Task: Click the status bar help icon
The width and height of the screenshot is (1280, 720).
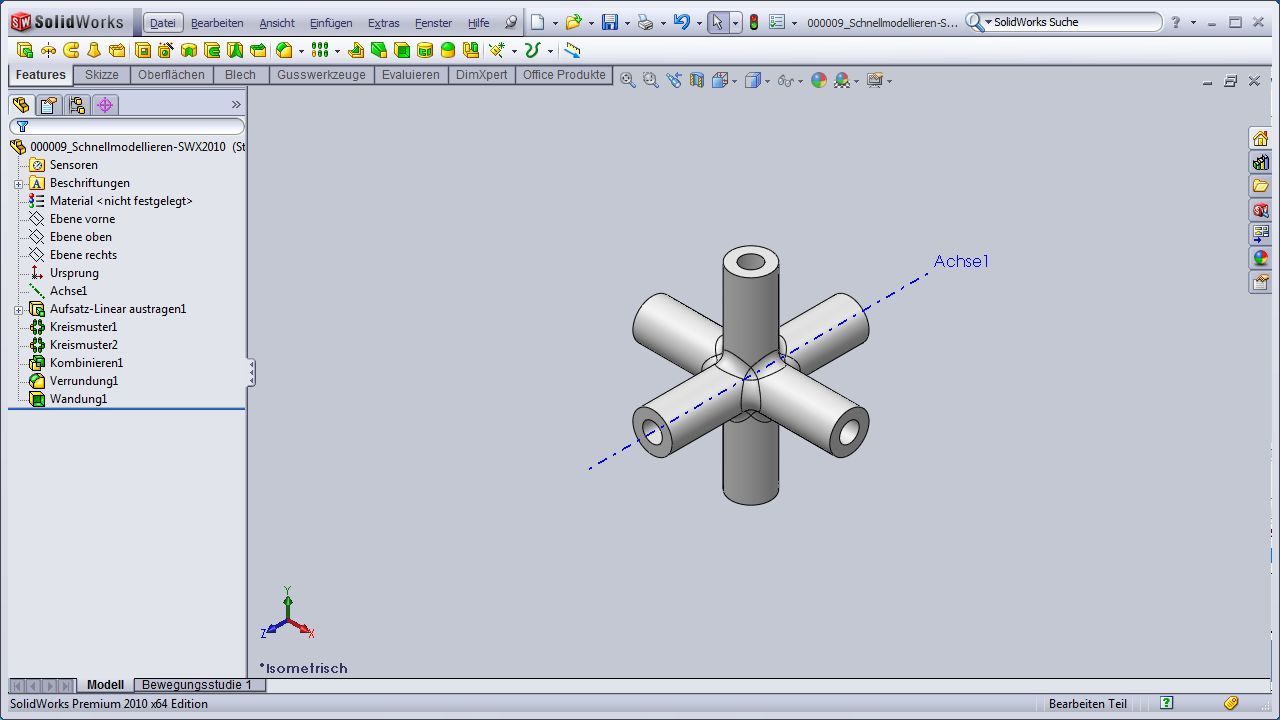Action: 1166,703
